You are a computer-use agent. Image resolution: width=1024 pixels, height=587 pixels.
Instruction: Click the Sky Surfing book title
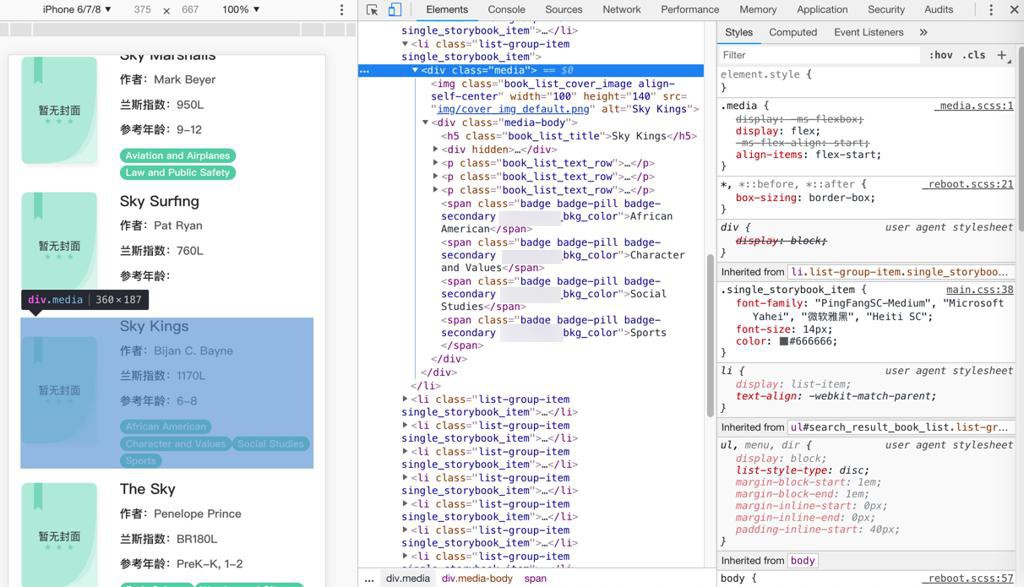point(159,201)
